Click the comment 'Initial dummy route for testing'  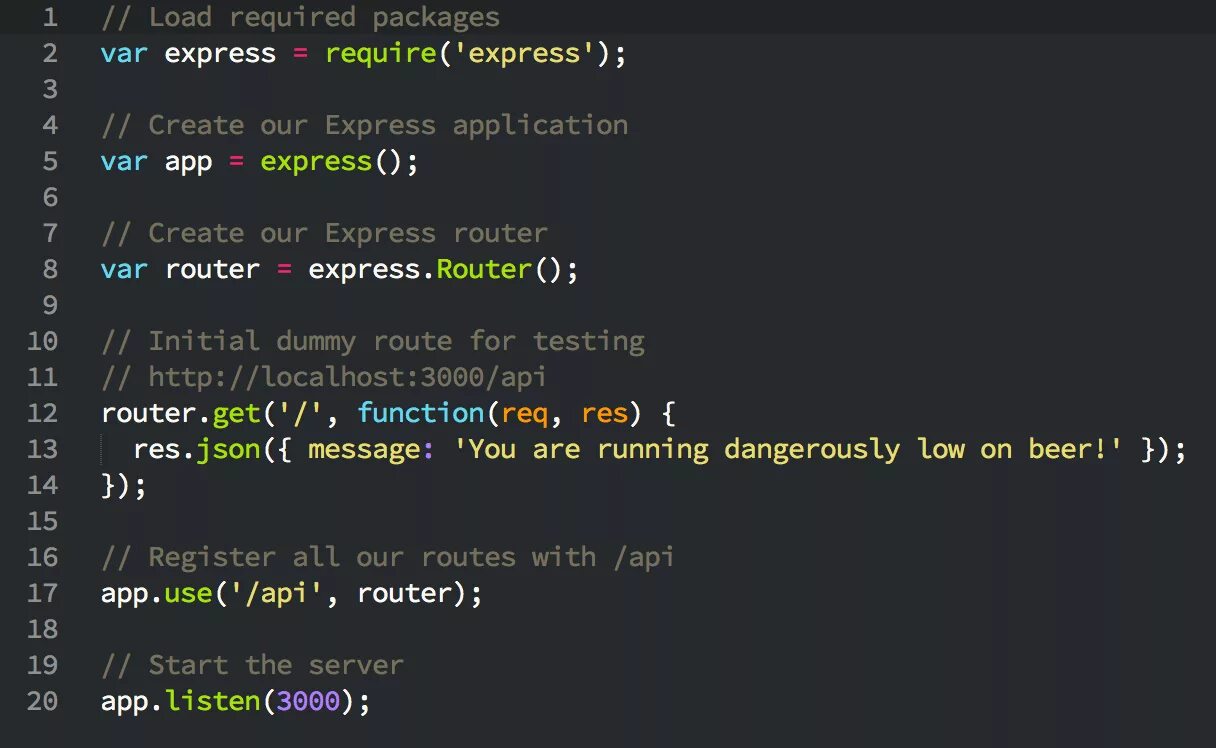click(372, 341)
